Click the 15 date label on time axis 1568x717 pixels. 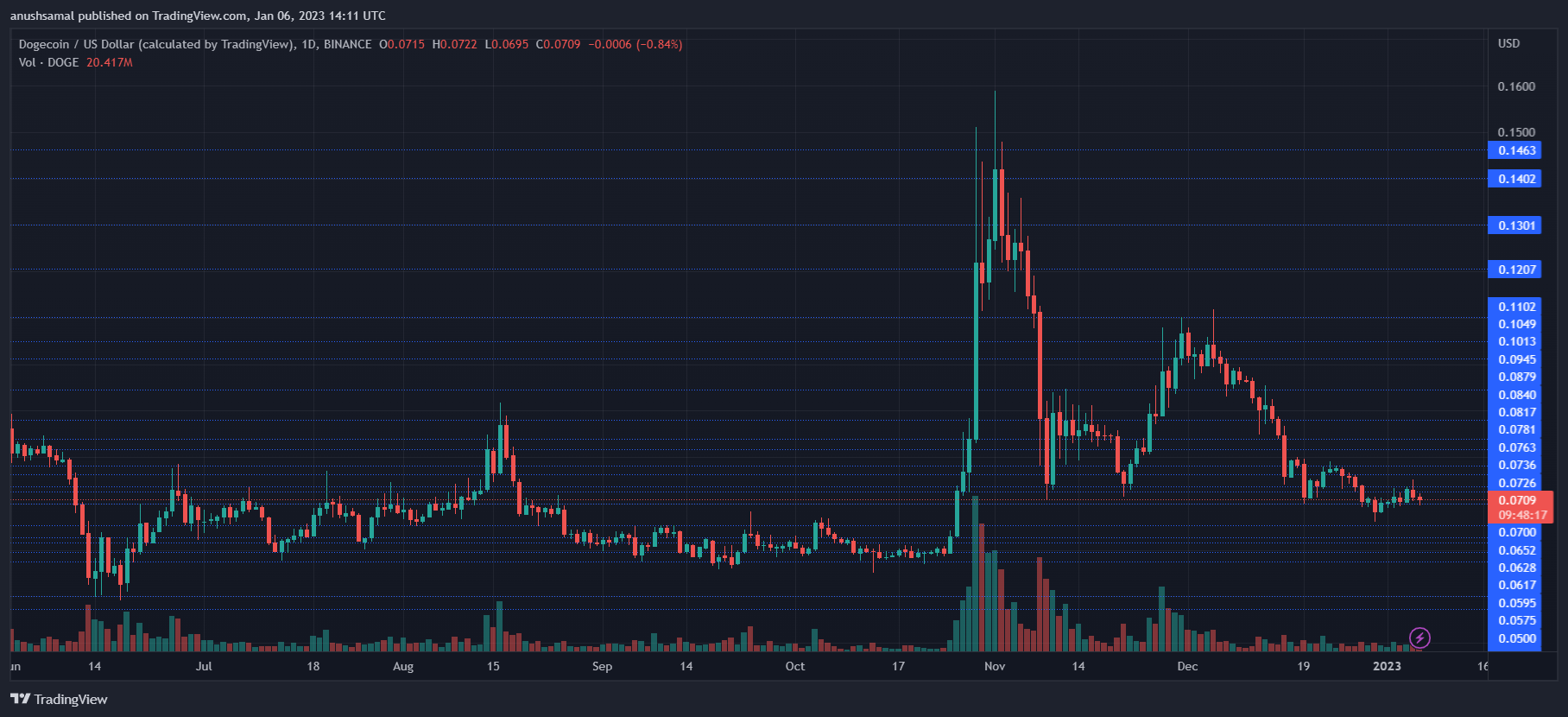pyautogui.click(x=493, y=666)
